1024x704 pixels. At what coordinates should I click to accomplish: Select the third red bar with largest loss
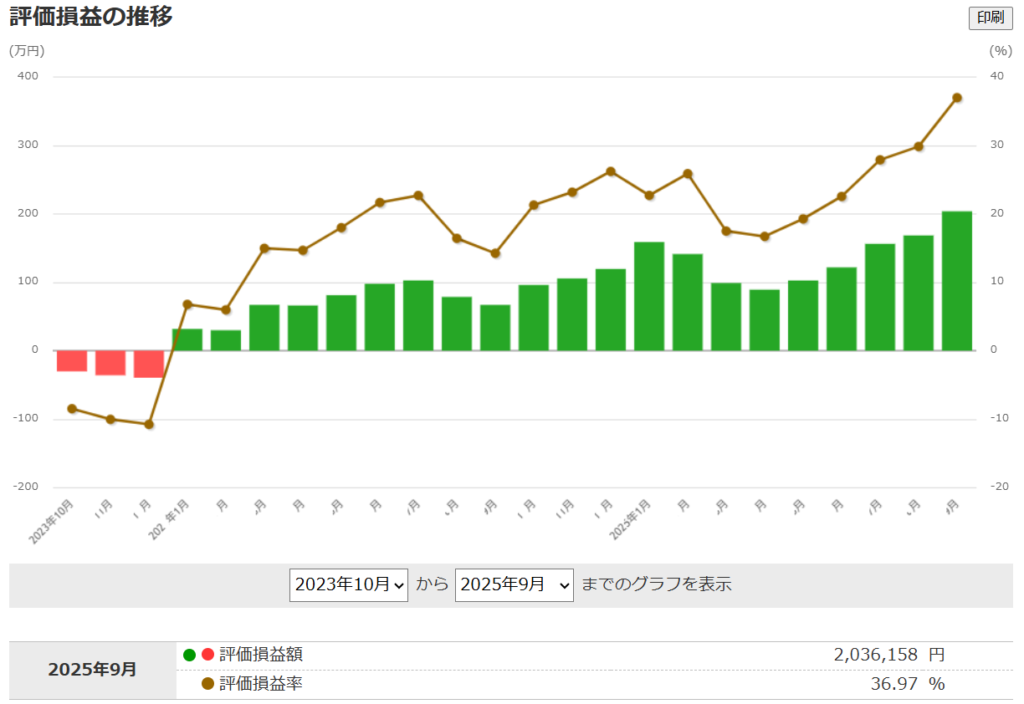tap(149, 364)
